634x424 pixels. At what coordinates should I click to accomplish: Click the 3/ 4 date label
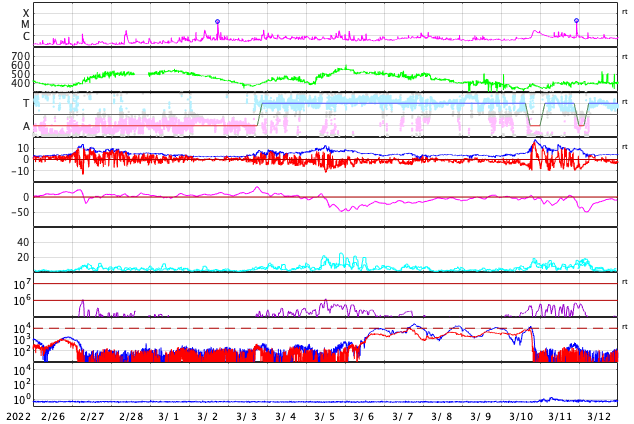tap(286, 416)
